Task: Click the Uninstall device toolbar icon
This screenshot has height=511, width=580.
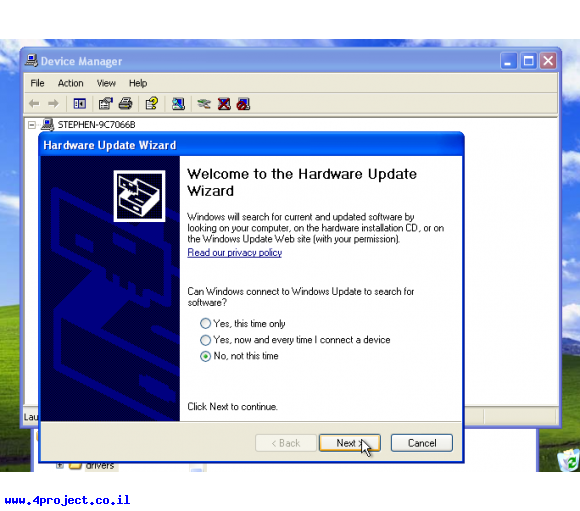Action: tap(224, 104)
